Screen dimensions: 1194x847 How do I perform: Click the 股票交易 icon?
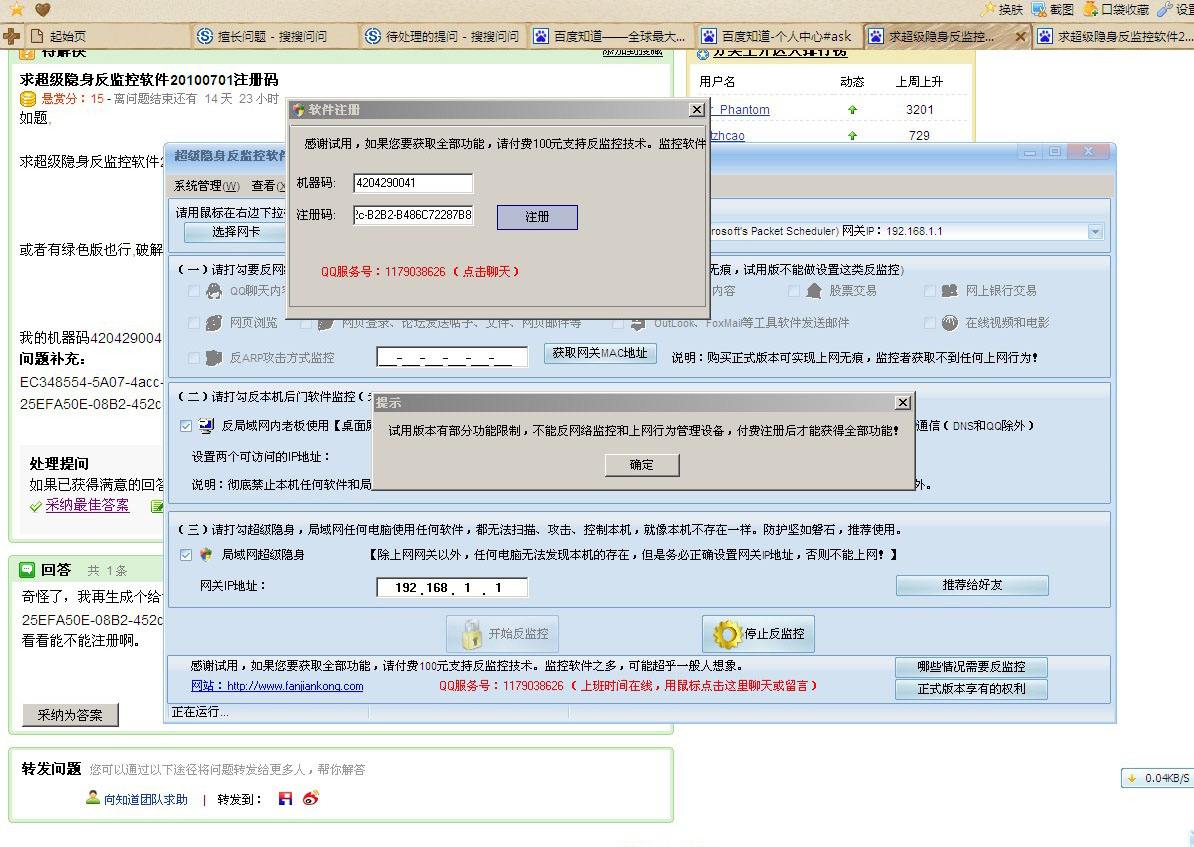tap(814, 290)
